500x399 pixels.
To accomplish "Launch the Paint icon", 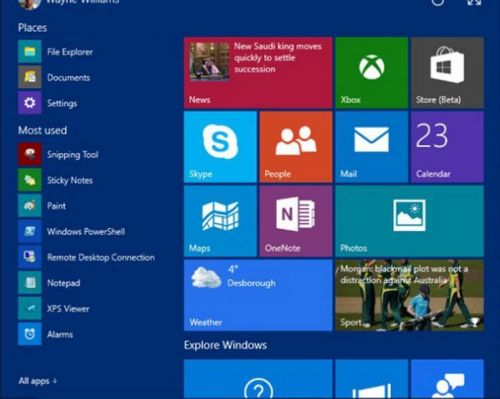I will coord(30,206).
